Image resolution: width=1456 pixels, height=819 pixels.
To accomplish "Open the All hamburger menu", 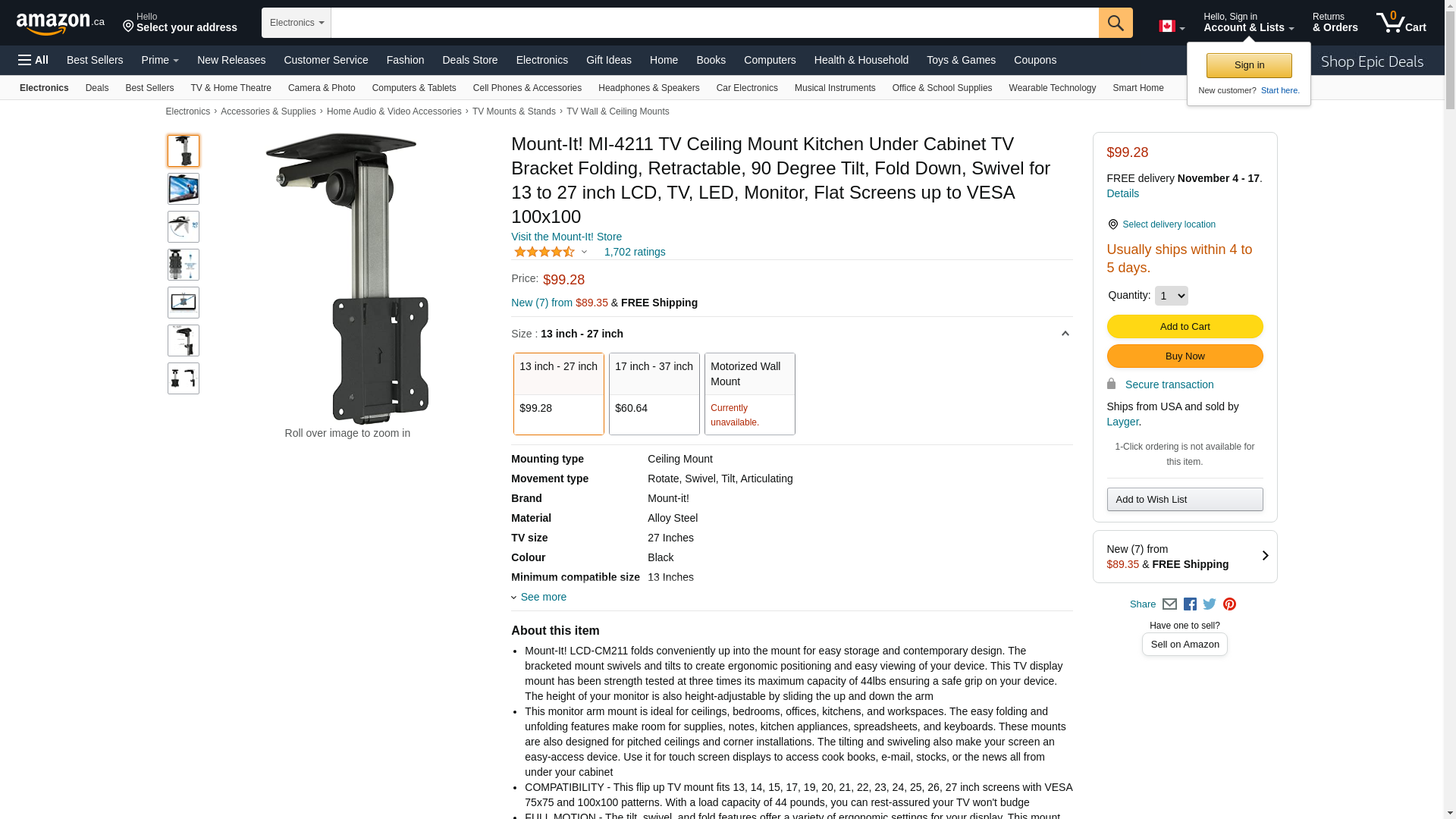I will [33, 60].
